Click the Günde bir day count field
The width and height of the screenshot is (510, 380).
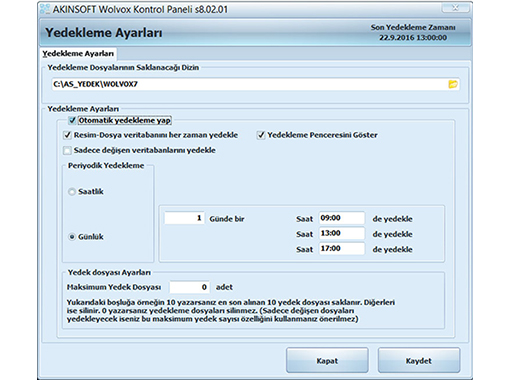coord(184,218)
